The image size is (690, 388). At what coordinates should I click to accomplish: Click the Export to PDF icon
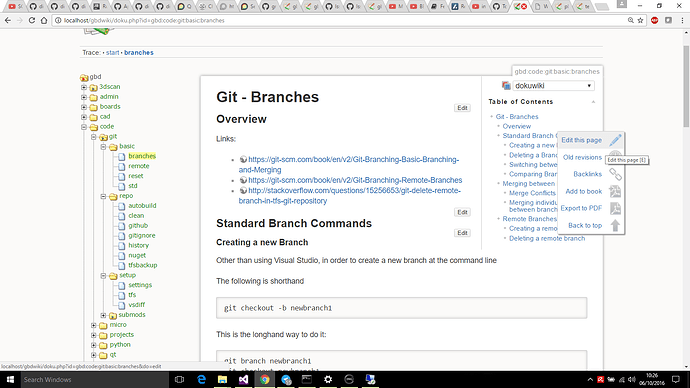615,209
